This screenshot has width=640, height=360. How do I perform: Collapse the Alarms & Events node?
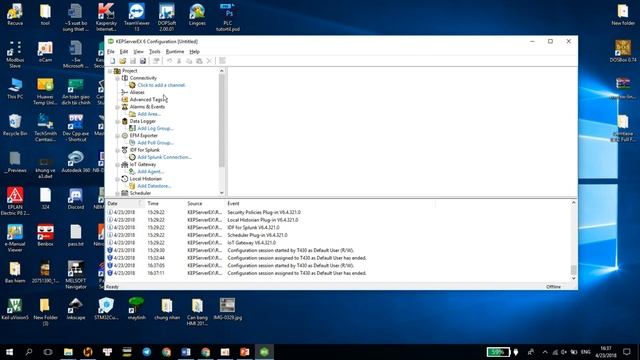pos(118,107)
